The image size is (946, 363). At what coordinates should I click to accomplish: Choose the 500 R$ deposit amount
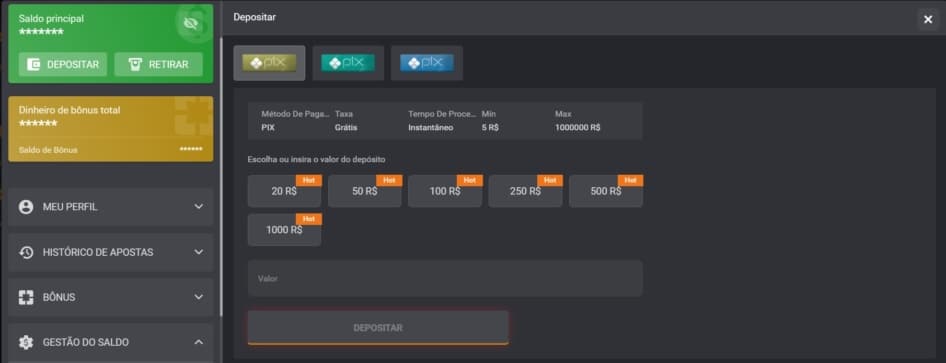coord(606,191)
